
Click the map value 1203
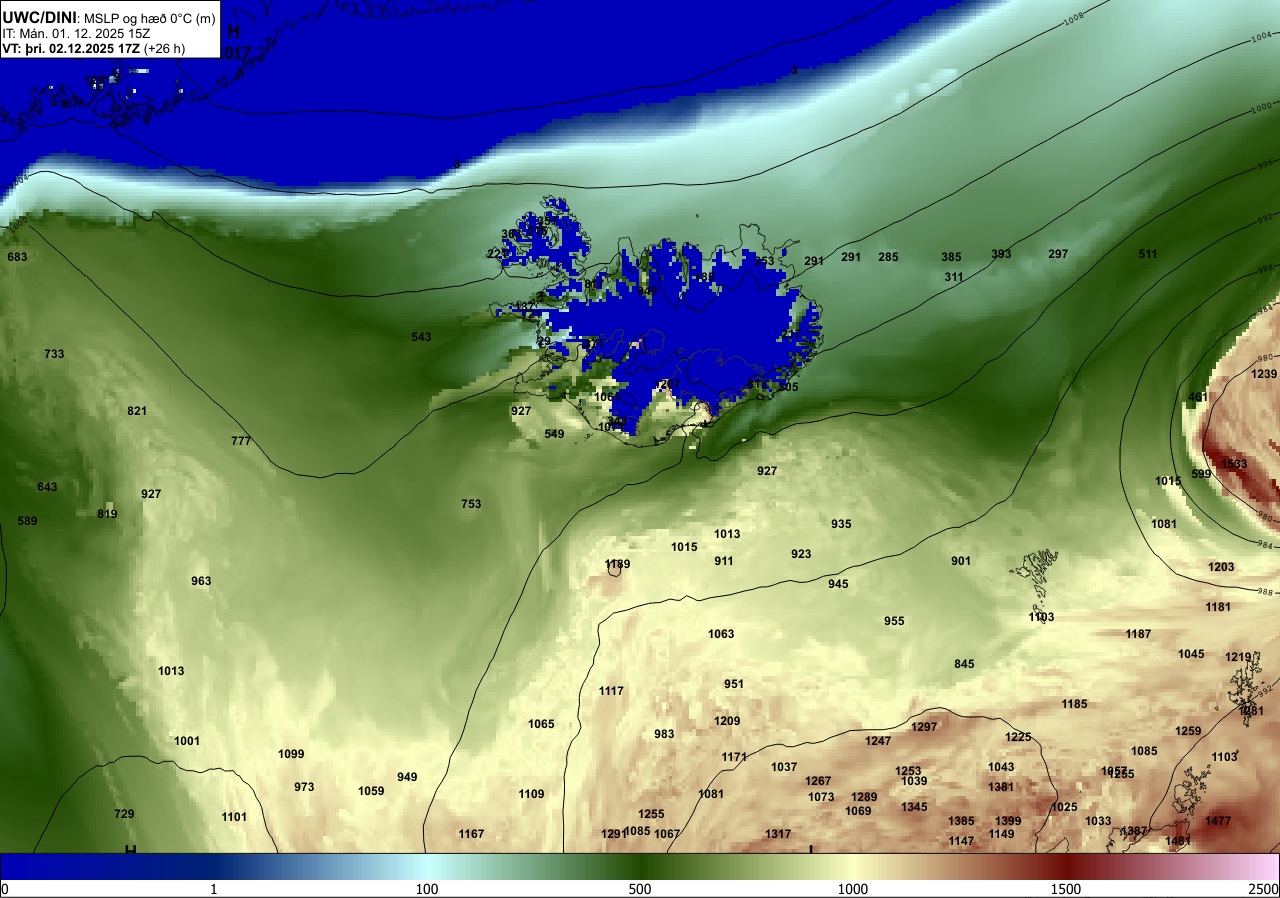(x=1221, y=567)
